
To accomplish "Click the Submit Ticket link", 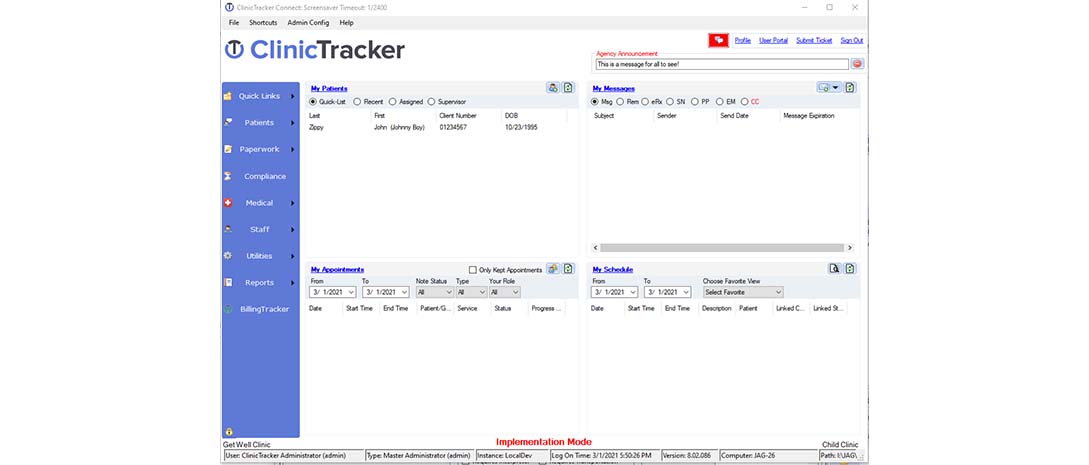I will click(814, 41).
